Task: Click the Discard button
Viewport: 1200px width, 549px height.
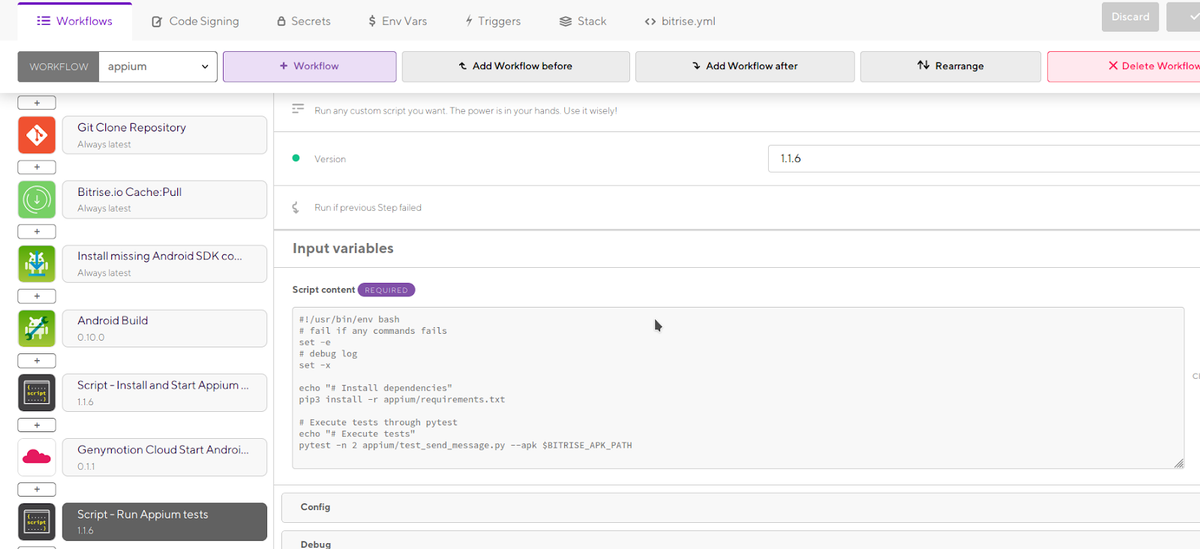Action: pyautogui.click(x=1130, y=17)
